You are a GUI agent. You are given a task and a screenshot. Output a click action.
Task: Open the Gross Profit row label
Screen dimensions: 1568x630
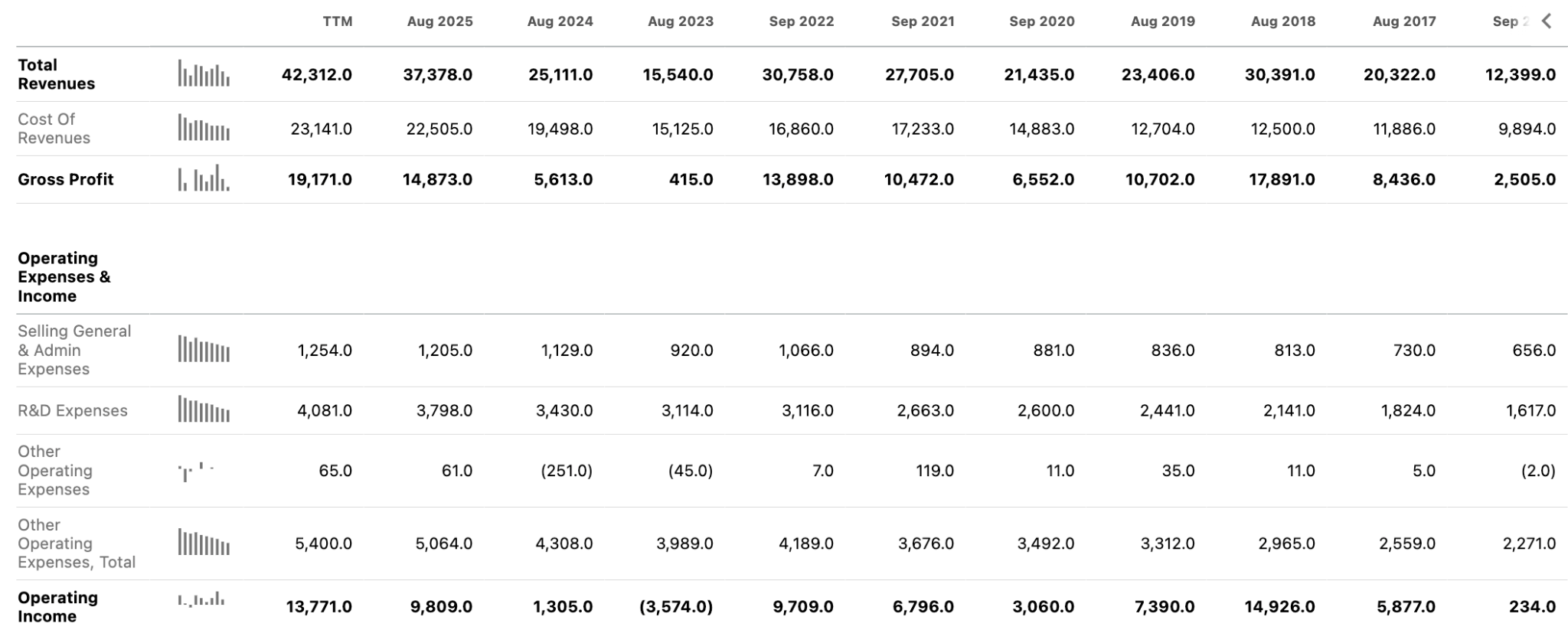pyautogui.click(x=65, y=179)
